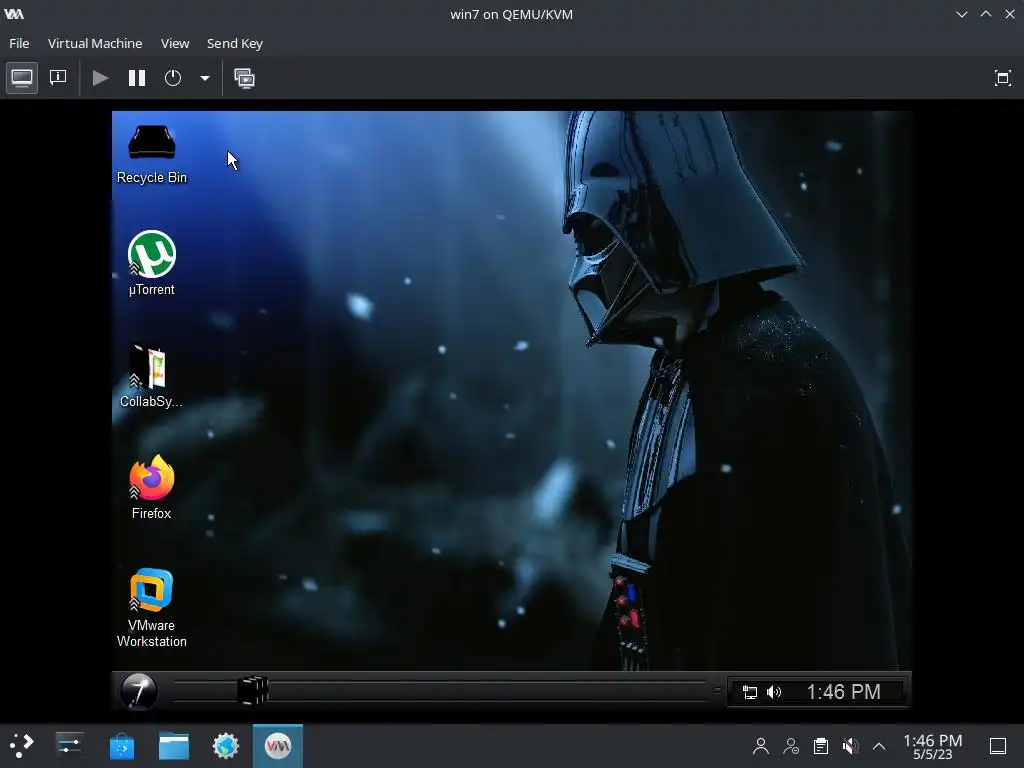Open the Windows 7 Start orb
The image size is (1024, 768).
(x=138, y=691)
